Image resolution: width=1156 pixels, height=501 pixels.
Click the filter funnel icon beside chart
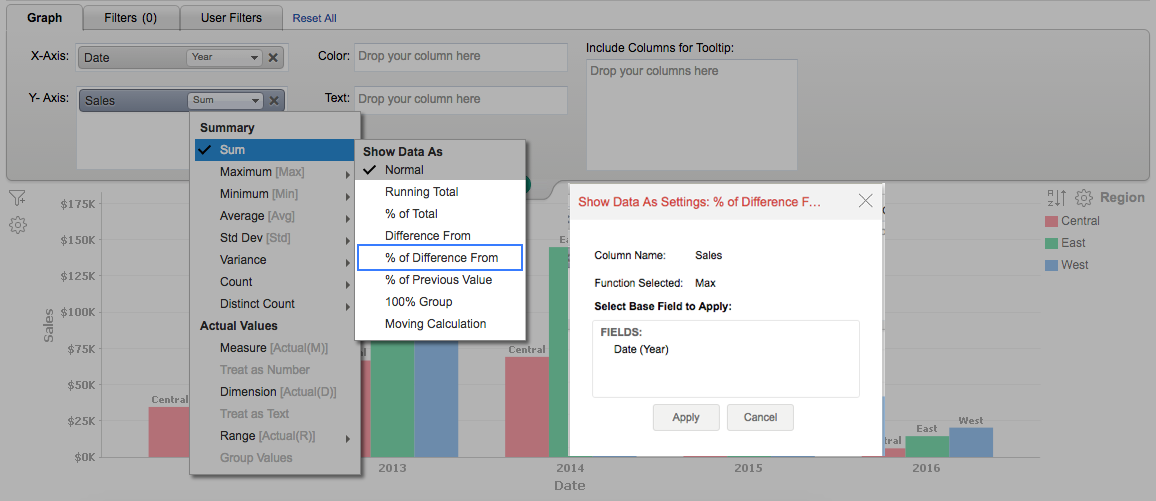pos(17,198)
